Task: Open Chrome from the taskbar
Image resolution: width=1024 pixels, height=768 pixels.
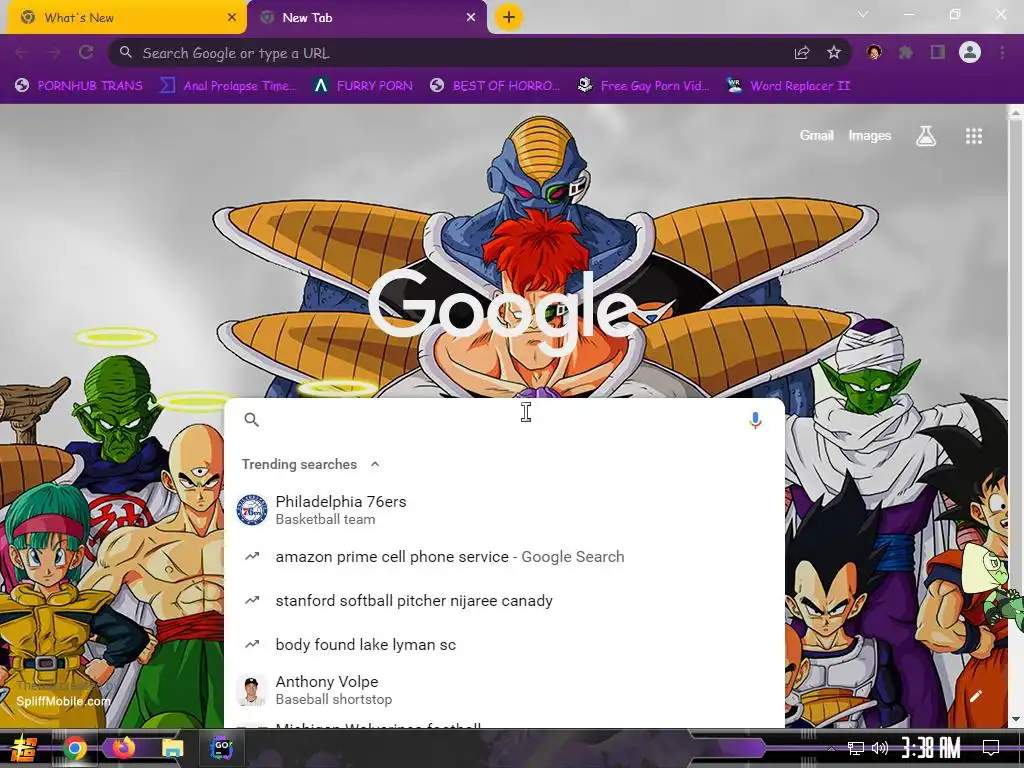Action: tap(74, 748)
